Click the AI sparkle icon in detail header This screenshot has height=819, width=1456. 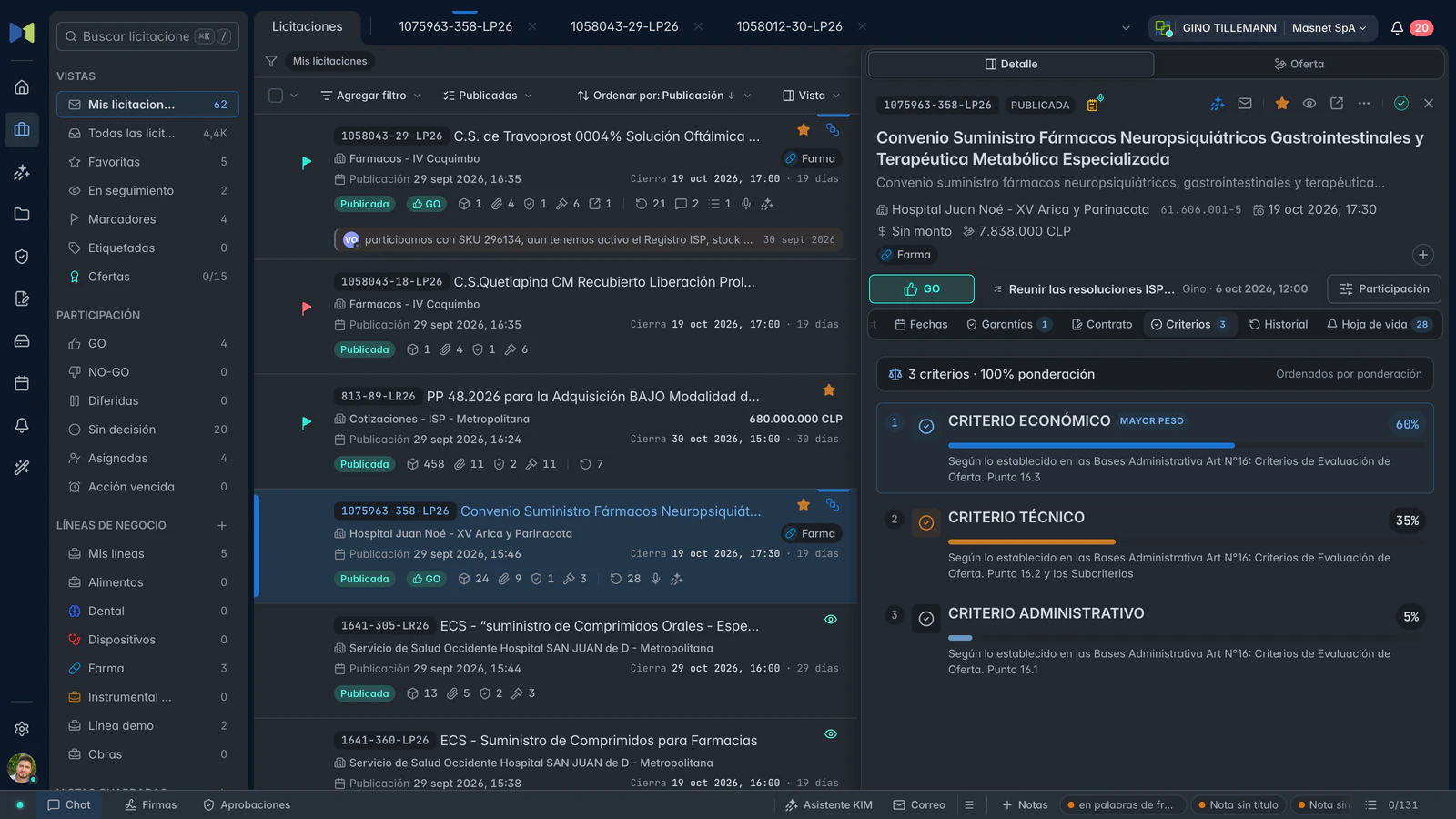tap(1218, 104)
